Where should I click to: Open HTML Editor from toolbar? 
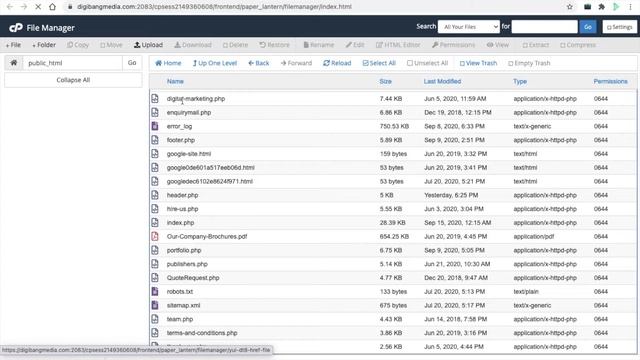(398, 45)
